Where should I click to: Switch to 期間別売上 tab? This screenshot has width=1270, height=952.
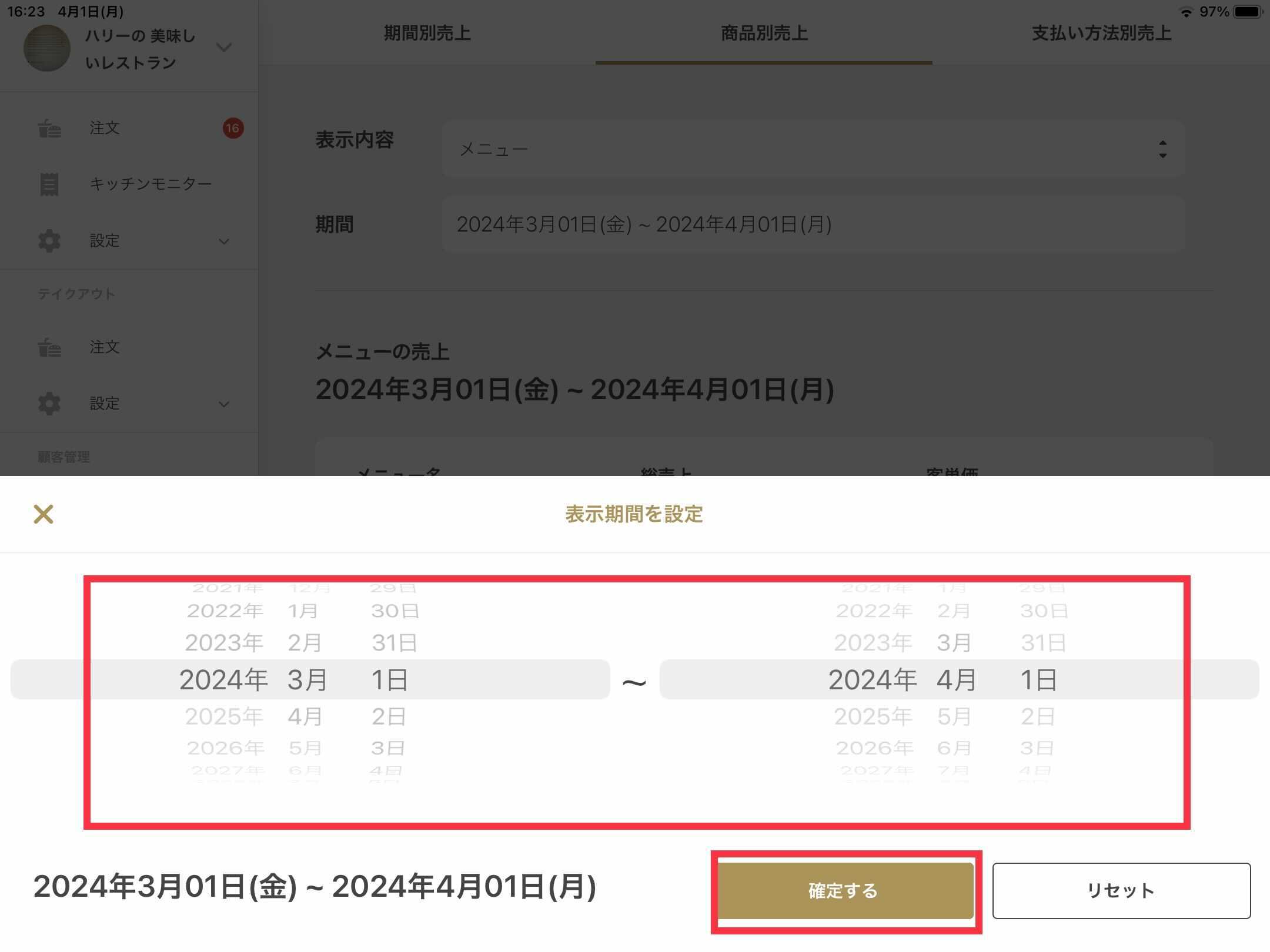click(427, 33)
